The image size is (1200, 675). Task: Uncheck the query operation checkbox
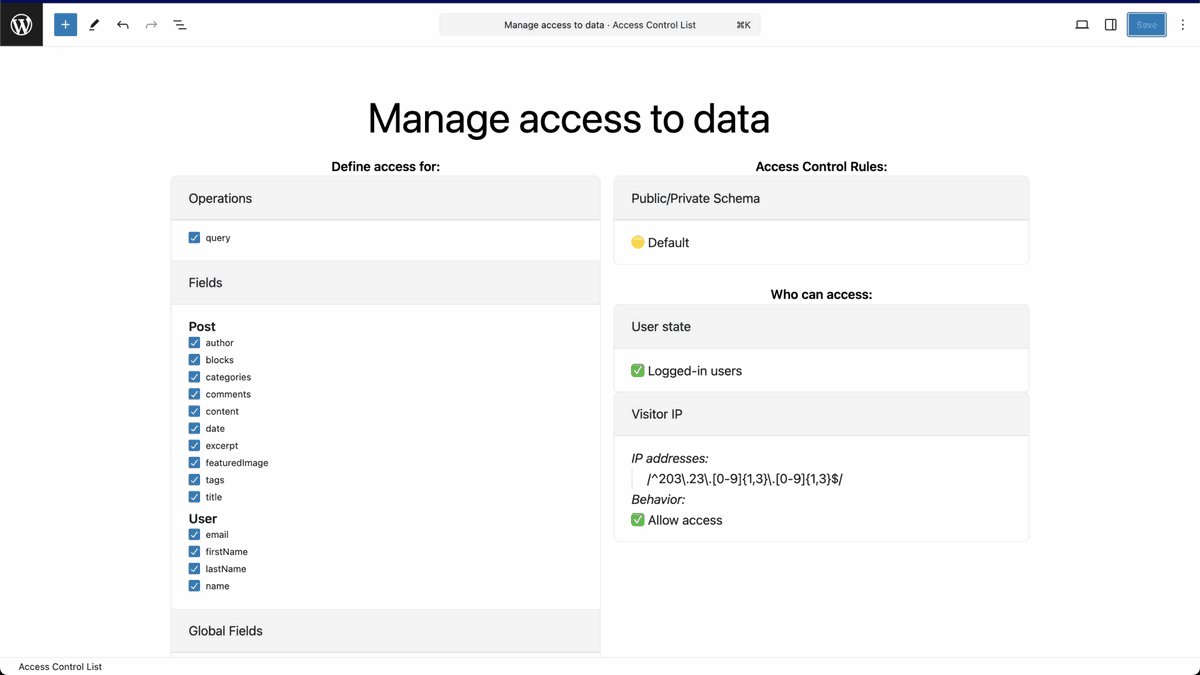pos(193,237)
